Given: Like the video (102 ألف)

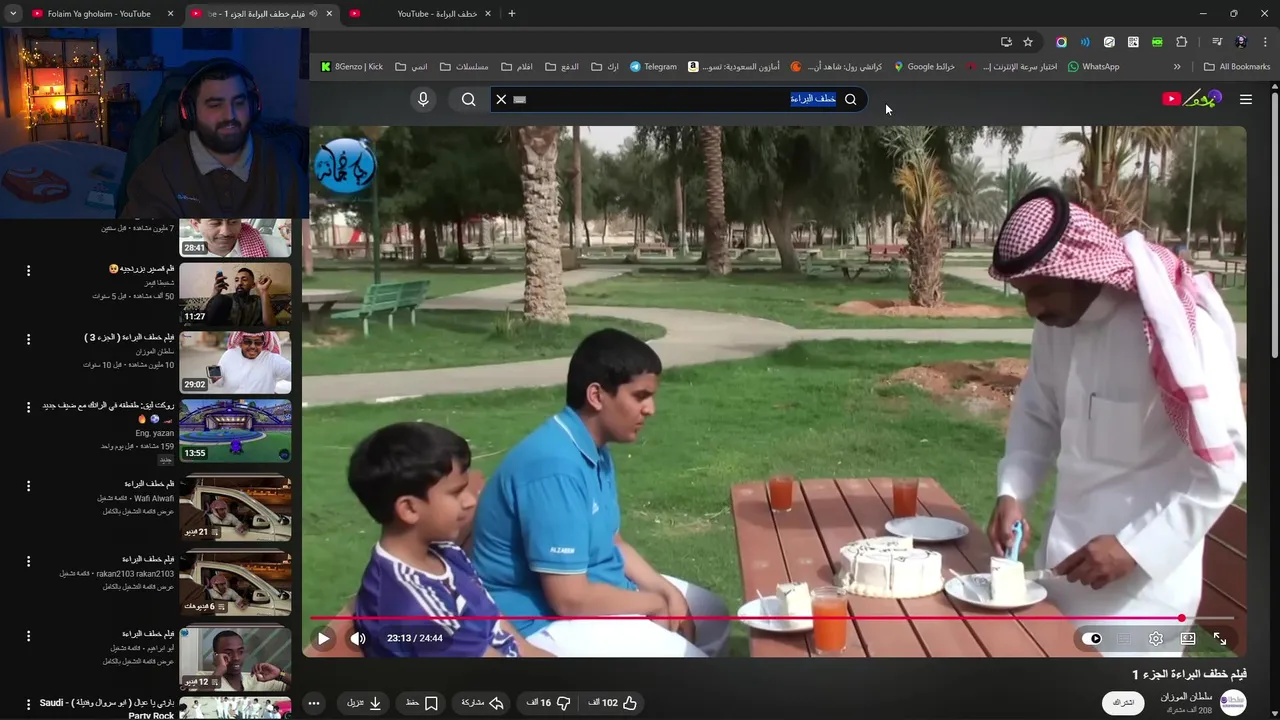Looking at the screenshot, I should [x=612, y=703].
